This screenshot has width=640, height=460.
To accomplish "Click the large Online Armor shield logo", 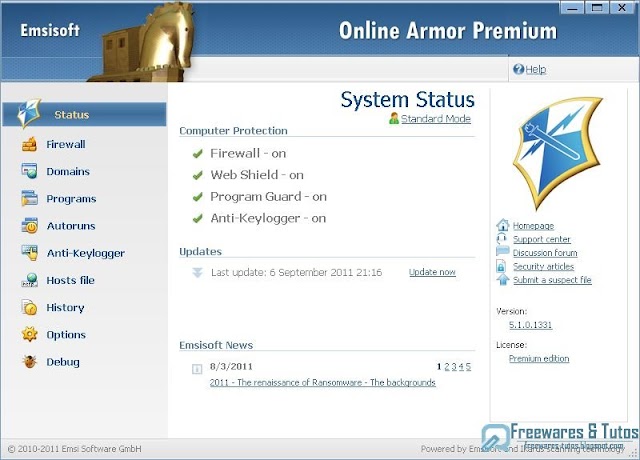I will 558,153.
